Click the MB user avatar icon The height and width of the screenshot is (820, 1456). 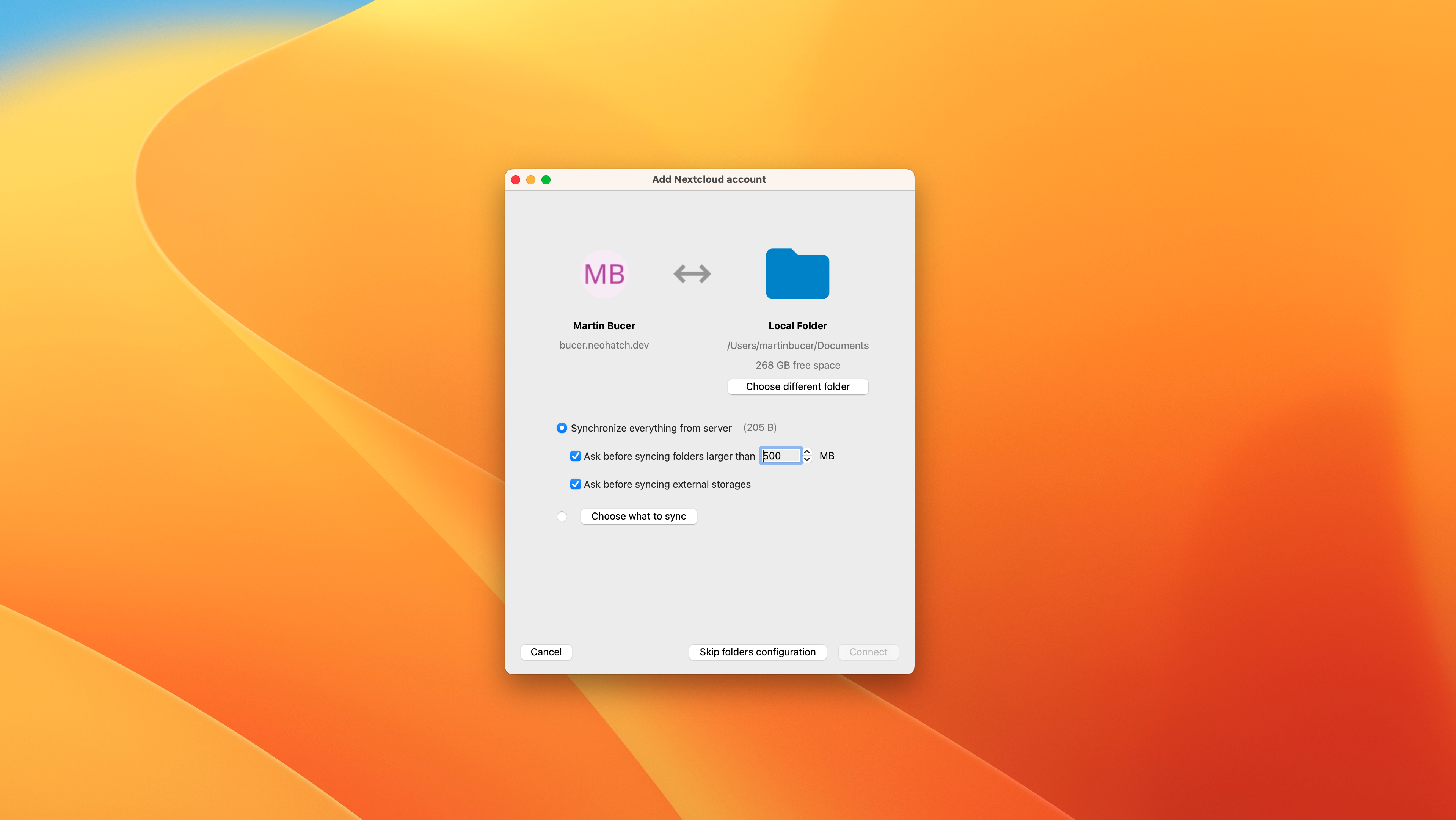pyautogui.click(x=604, y=274)
